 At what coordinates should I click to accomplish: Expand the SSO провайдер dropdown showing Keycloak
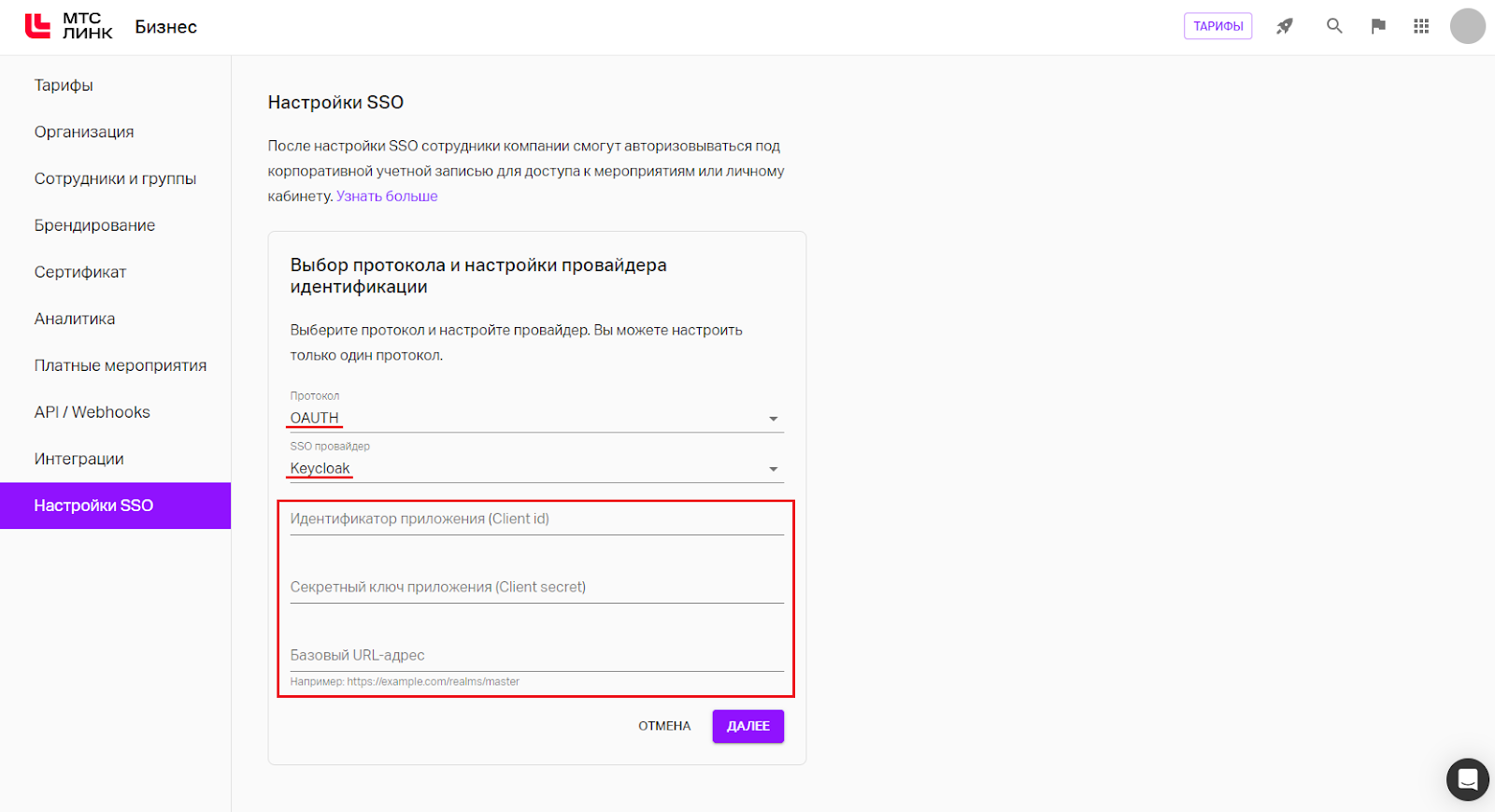tap(536, 468)
